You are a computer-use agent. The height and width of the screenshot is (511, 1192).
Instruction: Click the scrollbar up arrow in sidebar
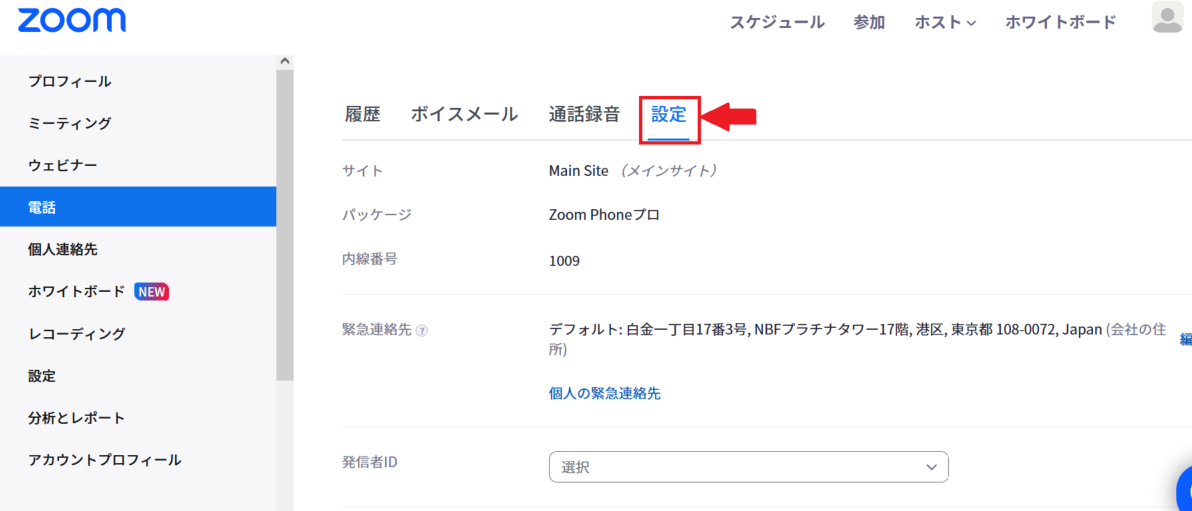tap(285, 60)
